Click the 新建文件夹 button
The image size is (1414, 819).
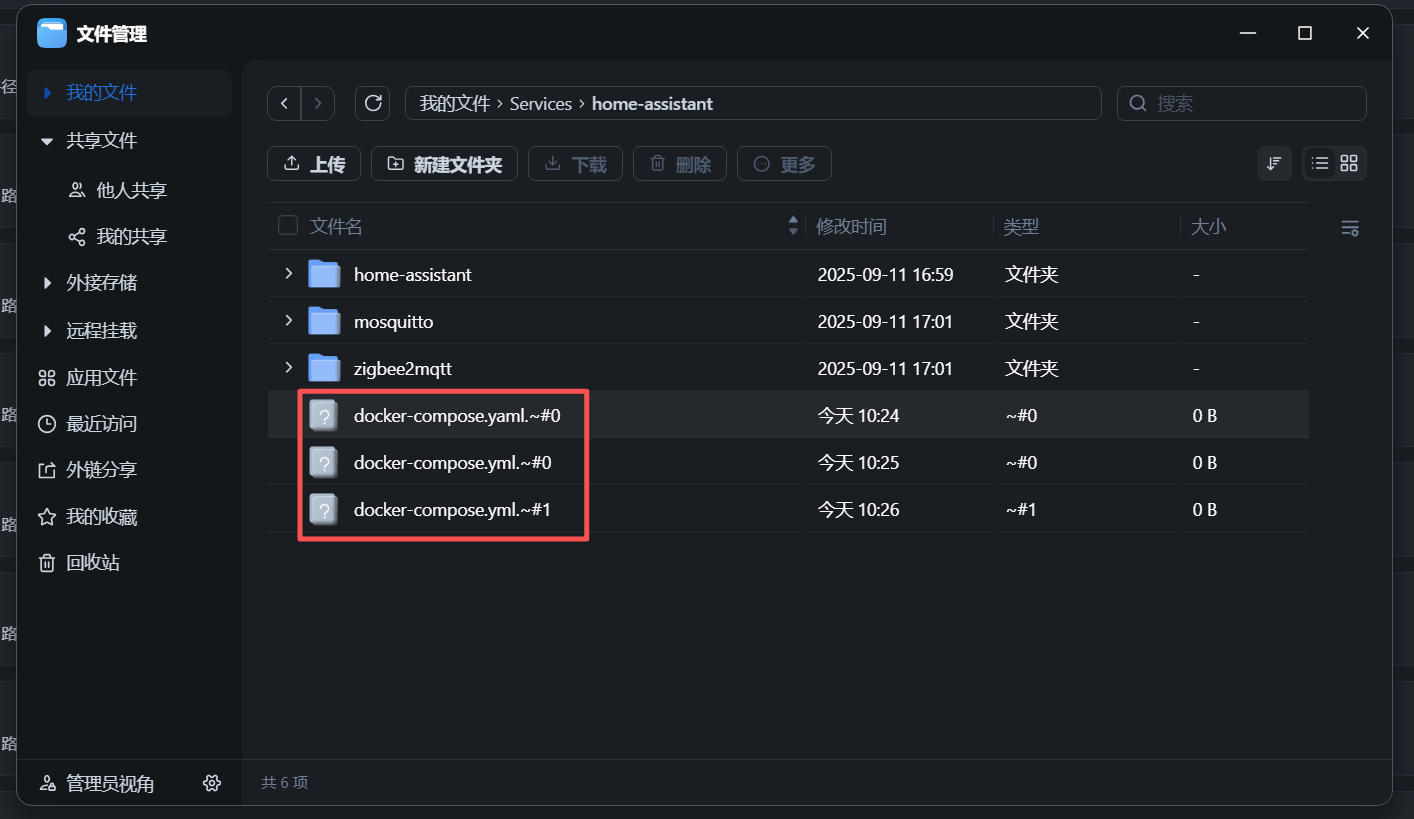coord(444,164)
